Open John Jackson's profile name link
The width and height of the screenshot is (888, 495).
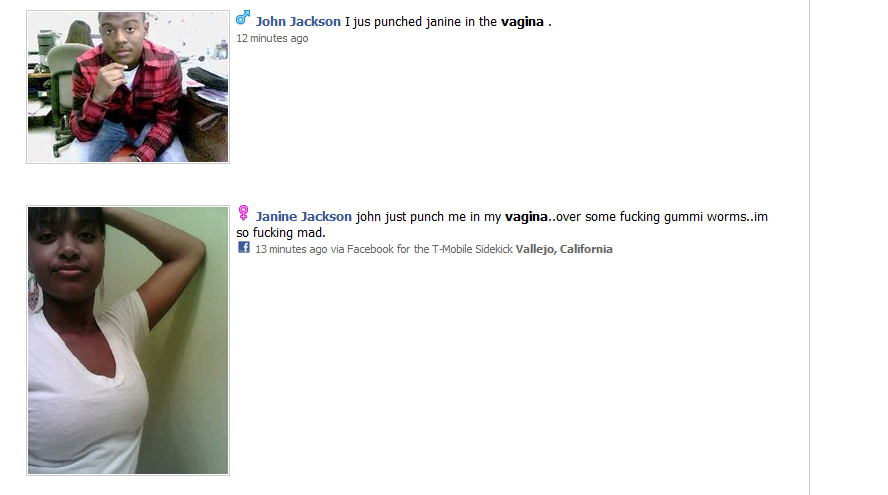point(298,22)
